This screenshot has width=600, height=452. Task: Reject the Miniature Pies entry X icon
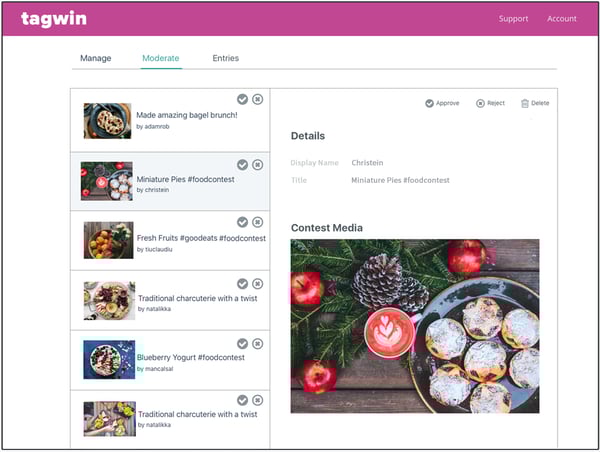[x=258, y=165]
